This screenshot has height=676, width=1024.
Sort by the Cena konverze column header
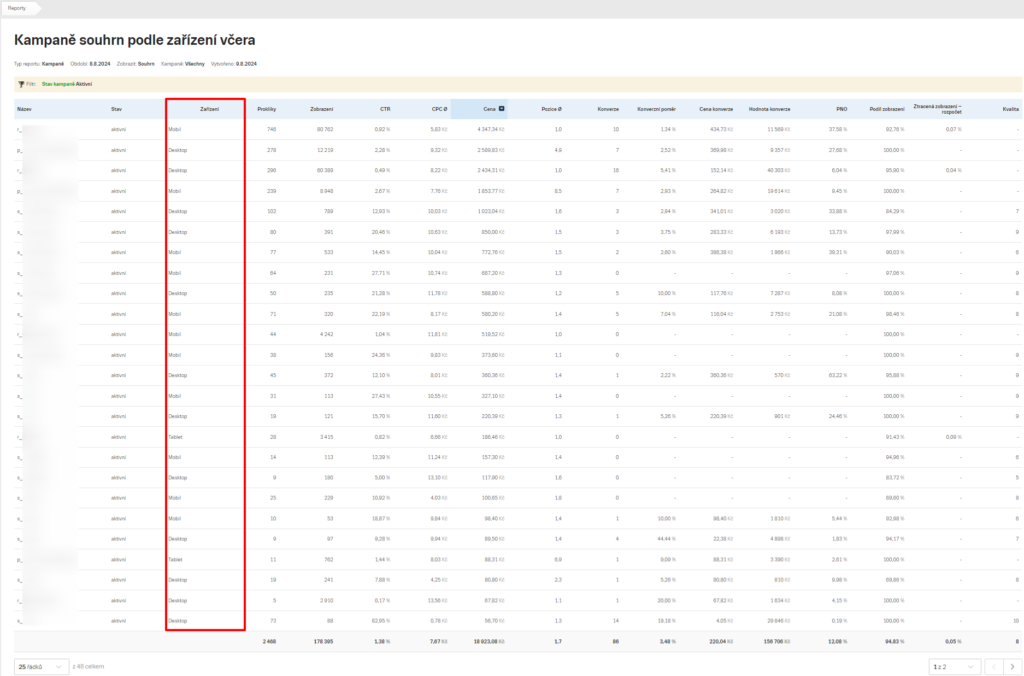click(x=716, y=109)
